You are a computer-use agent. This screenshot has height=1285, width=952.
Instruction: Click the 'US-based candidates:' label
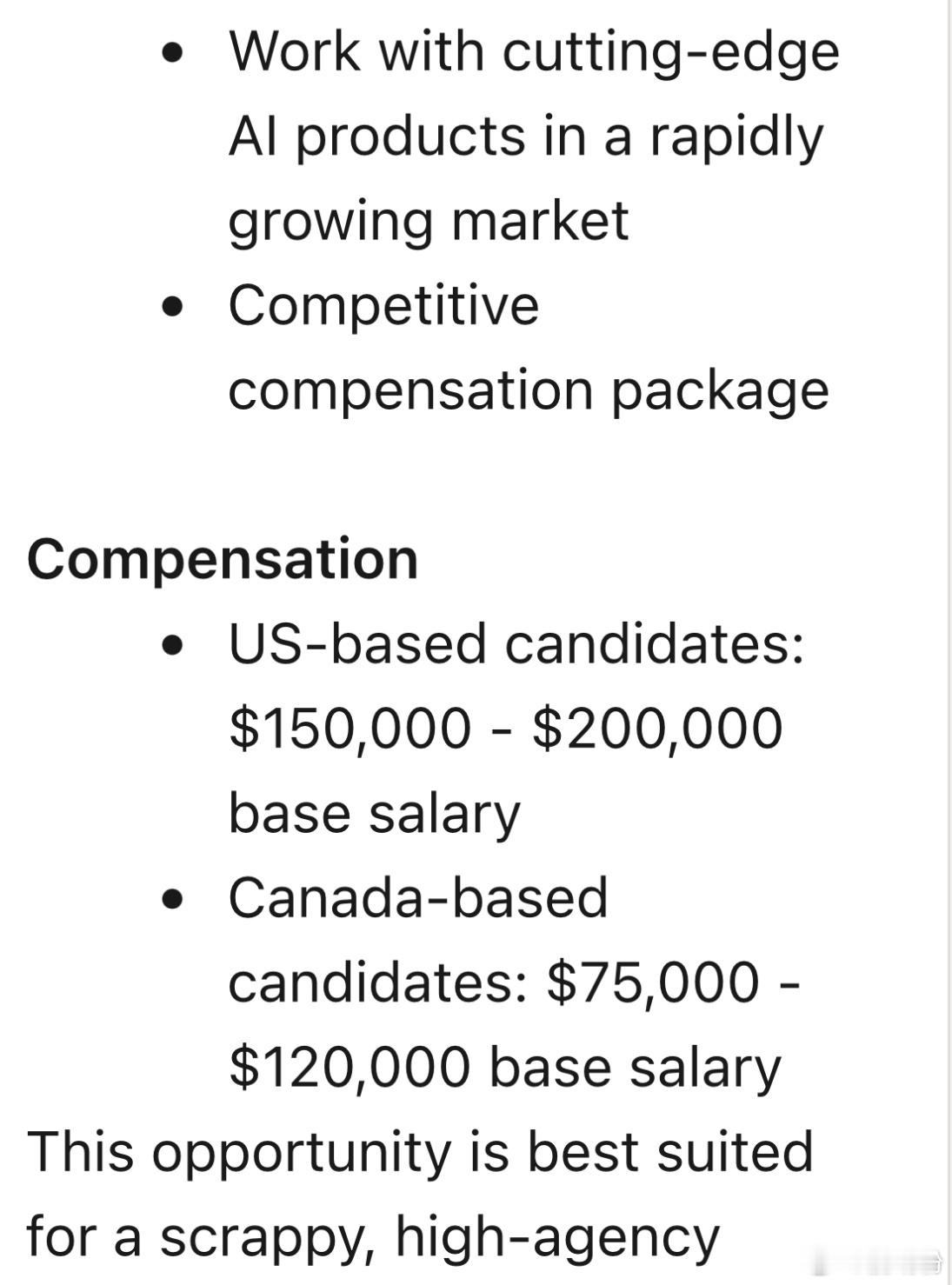click(516, 644)
